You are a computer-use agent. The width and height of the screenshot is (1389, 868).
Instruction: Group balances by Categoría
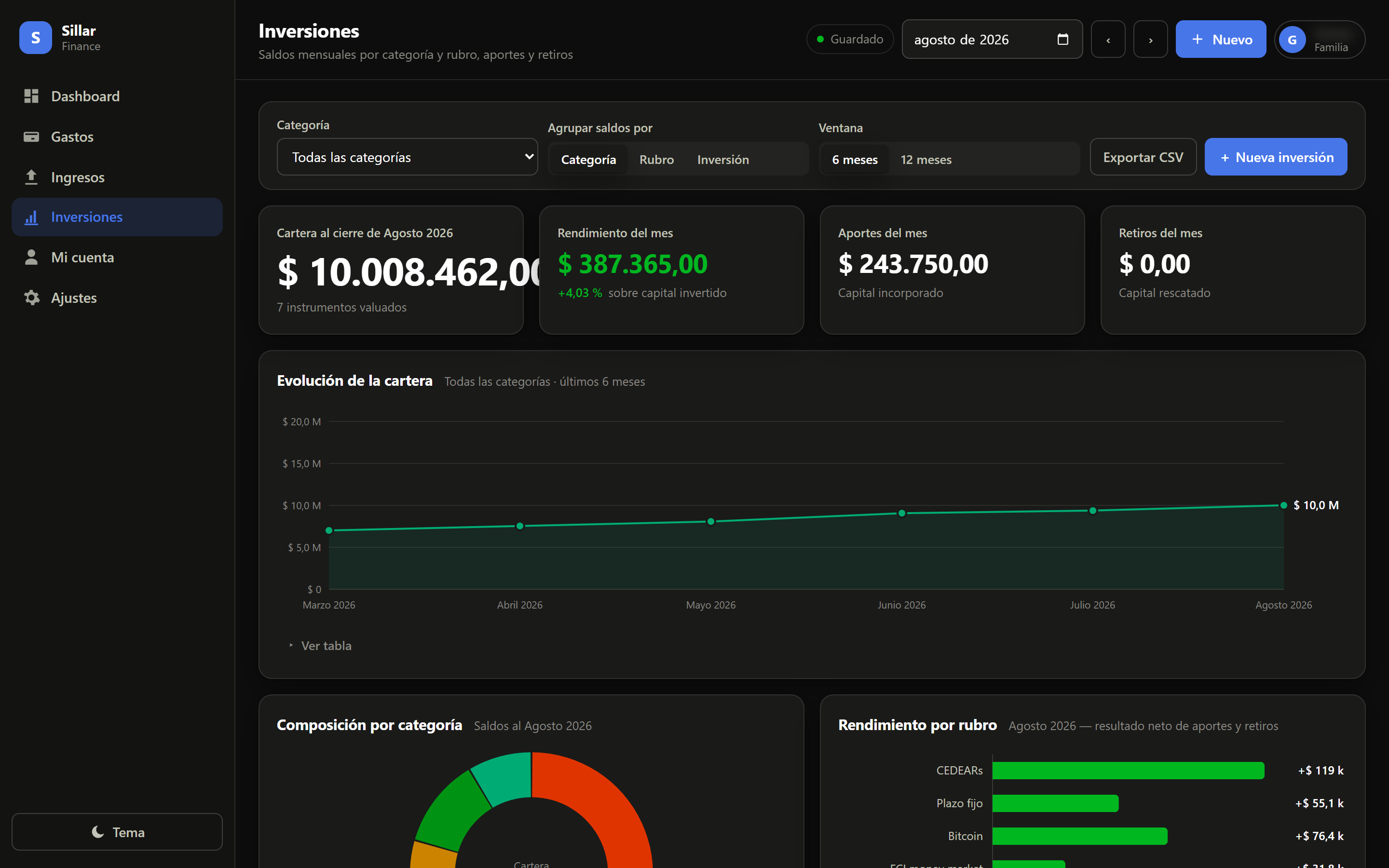point(588,159)
